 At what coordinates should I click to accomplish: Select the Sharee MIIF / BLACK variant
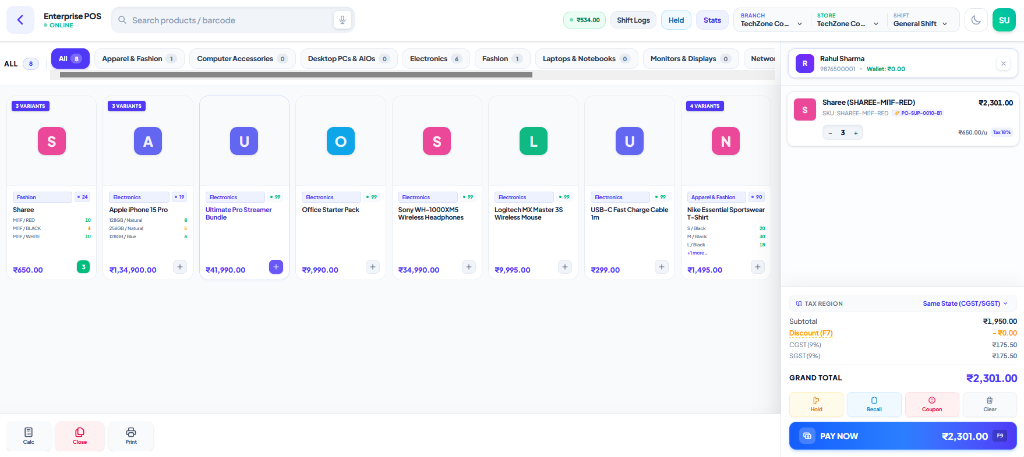pyautogui.click(x=52, y=228)
